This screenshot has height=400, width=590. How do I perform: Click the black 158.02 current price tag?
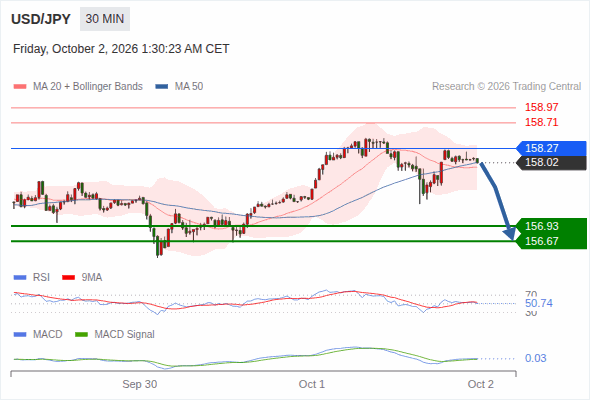pyautogui.click(x=551, y=163)
